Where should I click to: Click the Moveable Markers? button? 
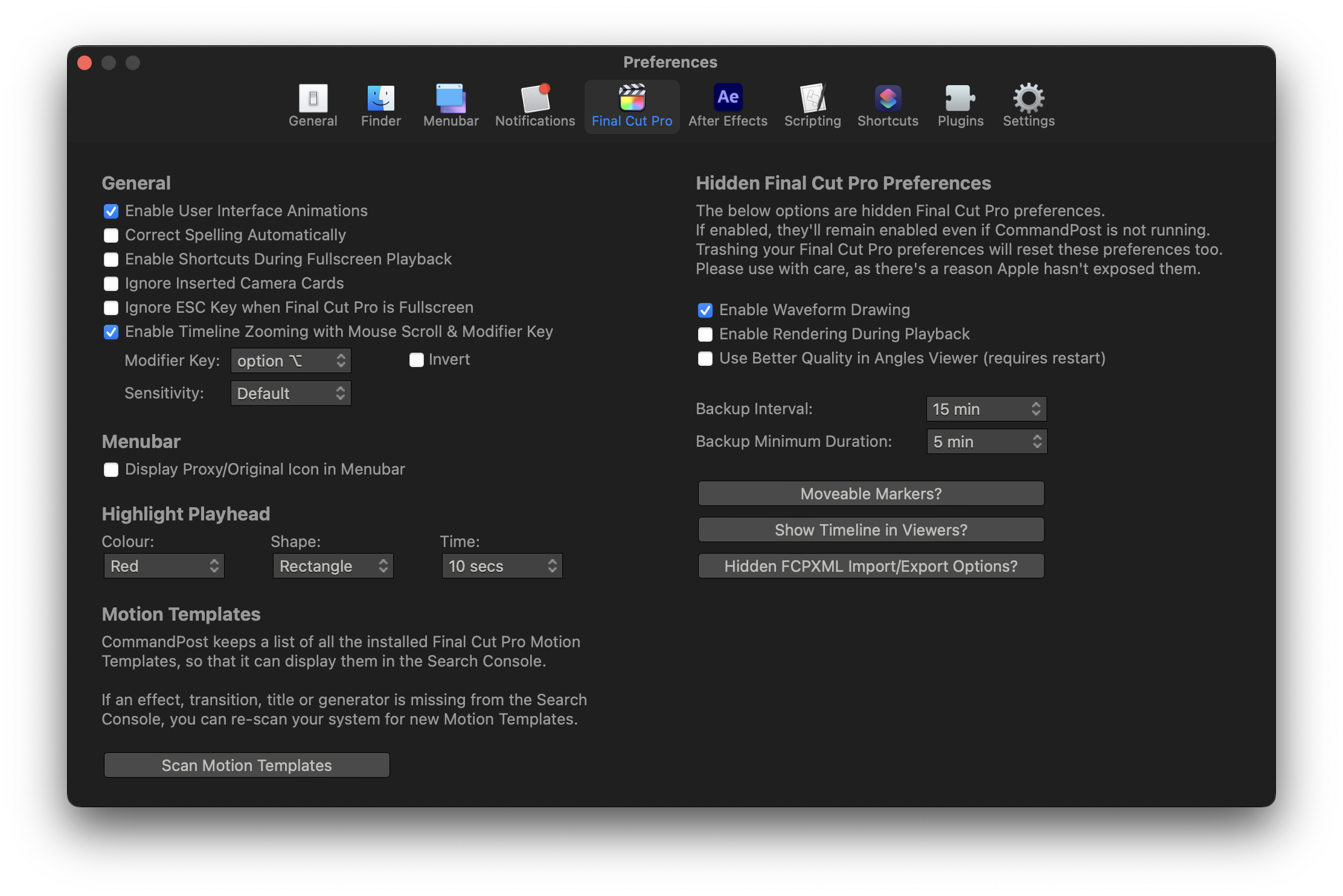871,493
